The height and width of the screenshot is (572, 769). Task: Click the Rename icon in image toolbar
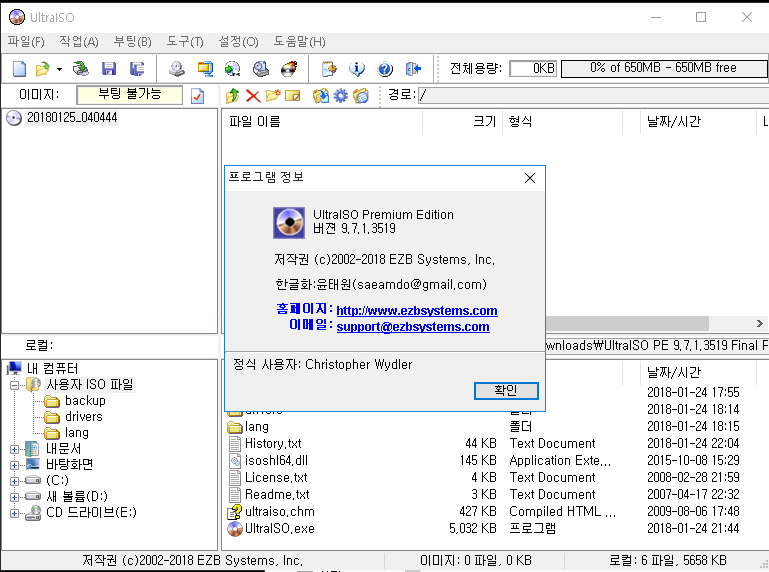292,96
